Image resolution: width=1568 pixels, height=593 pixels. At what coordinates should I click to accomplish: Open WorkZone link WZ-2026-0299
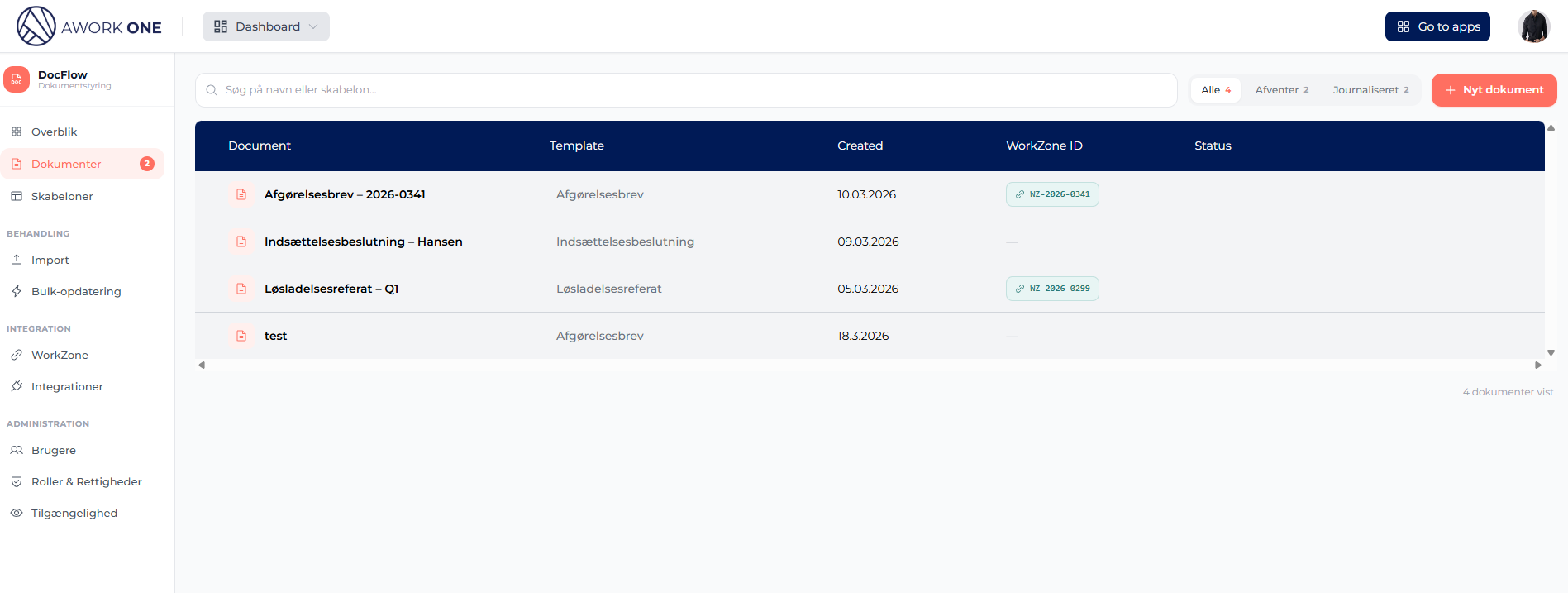(x=1052, y=289)
